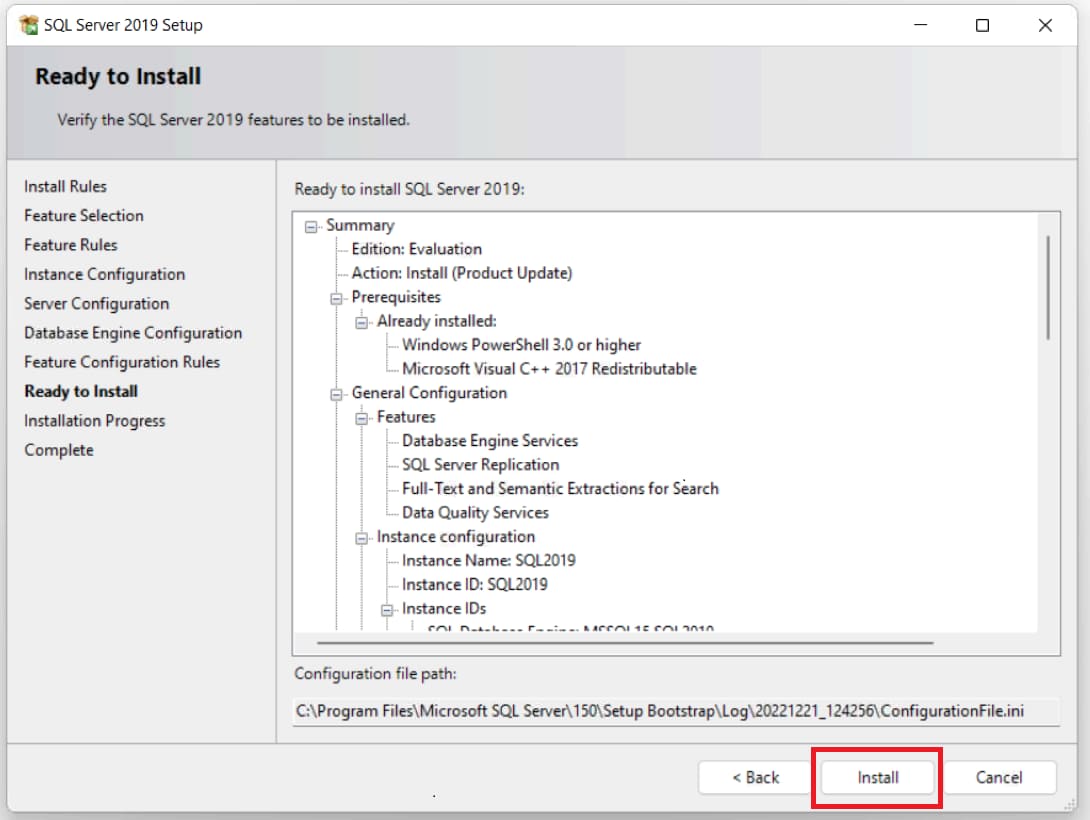
Task: Collapse the Features tree node
Action: [x=361, y=418]
